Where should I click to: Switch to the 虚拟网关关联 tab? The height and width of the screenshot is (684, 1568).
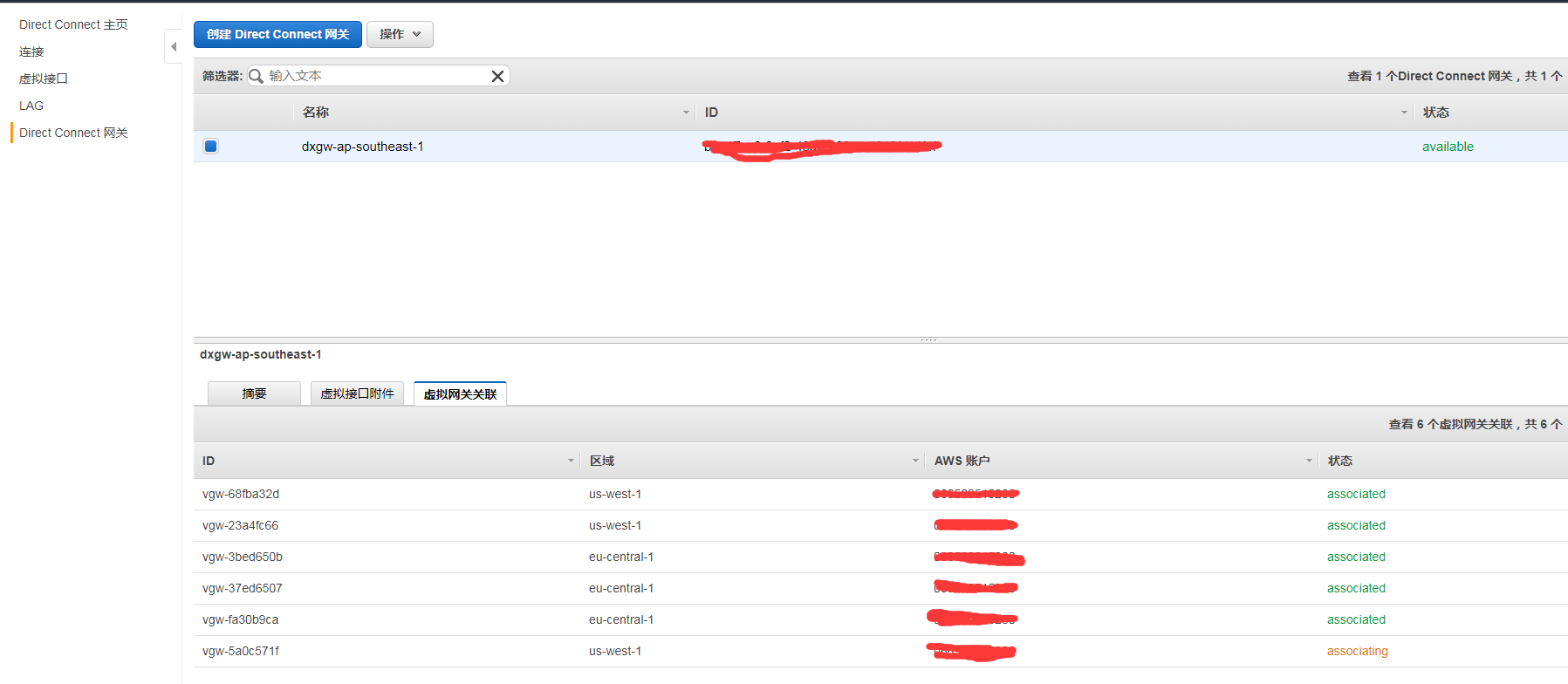pyautogui.click(x=460, y=393)
